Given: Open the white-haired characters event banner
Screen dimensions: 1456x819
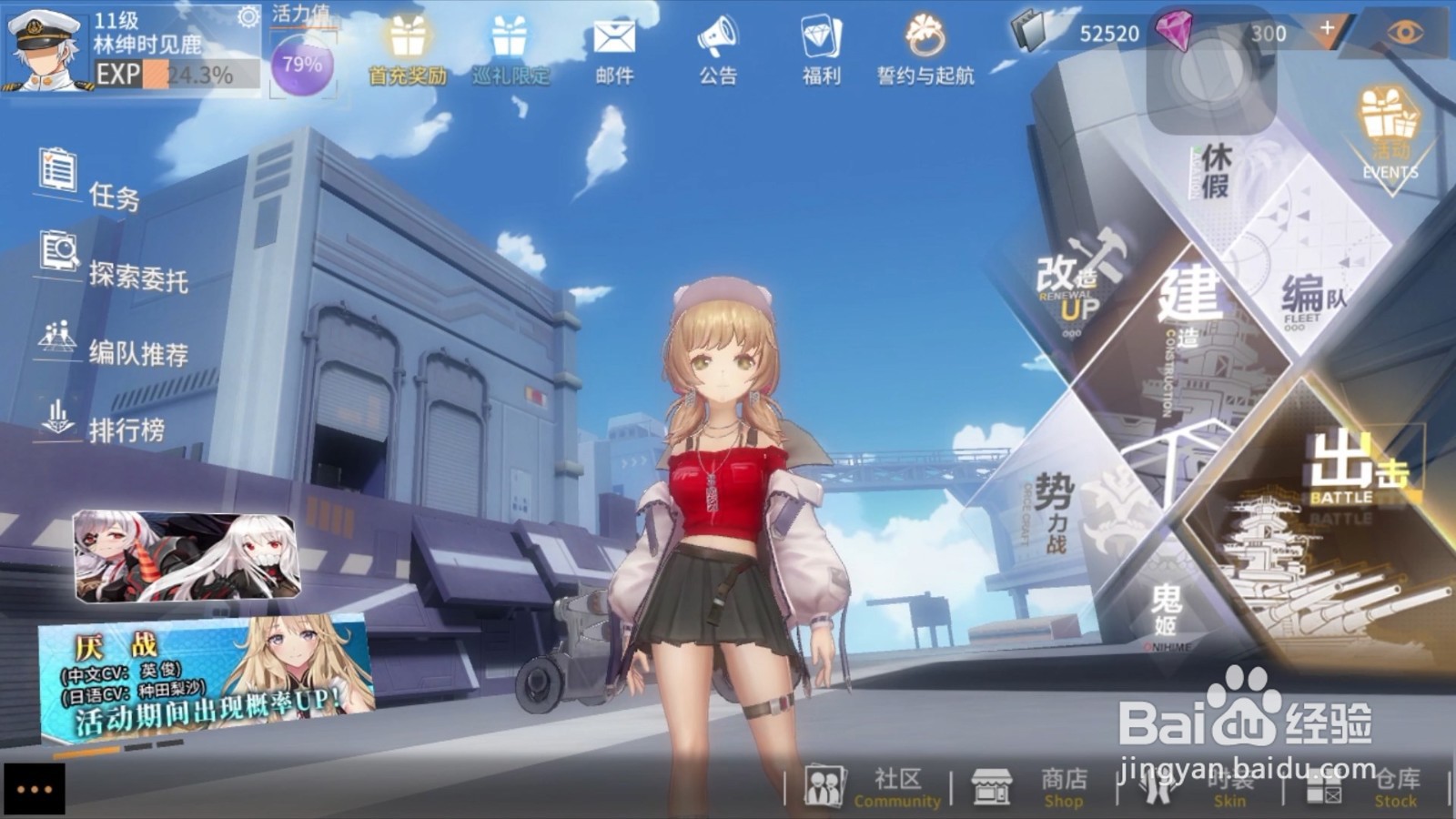Looking at the screenshot, I should tap(187, 555).
